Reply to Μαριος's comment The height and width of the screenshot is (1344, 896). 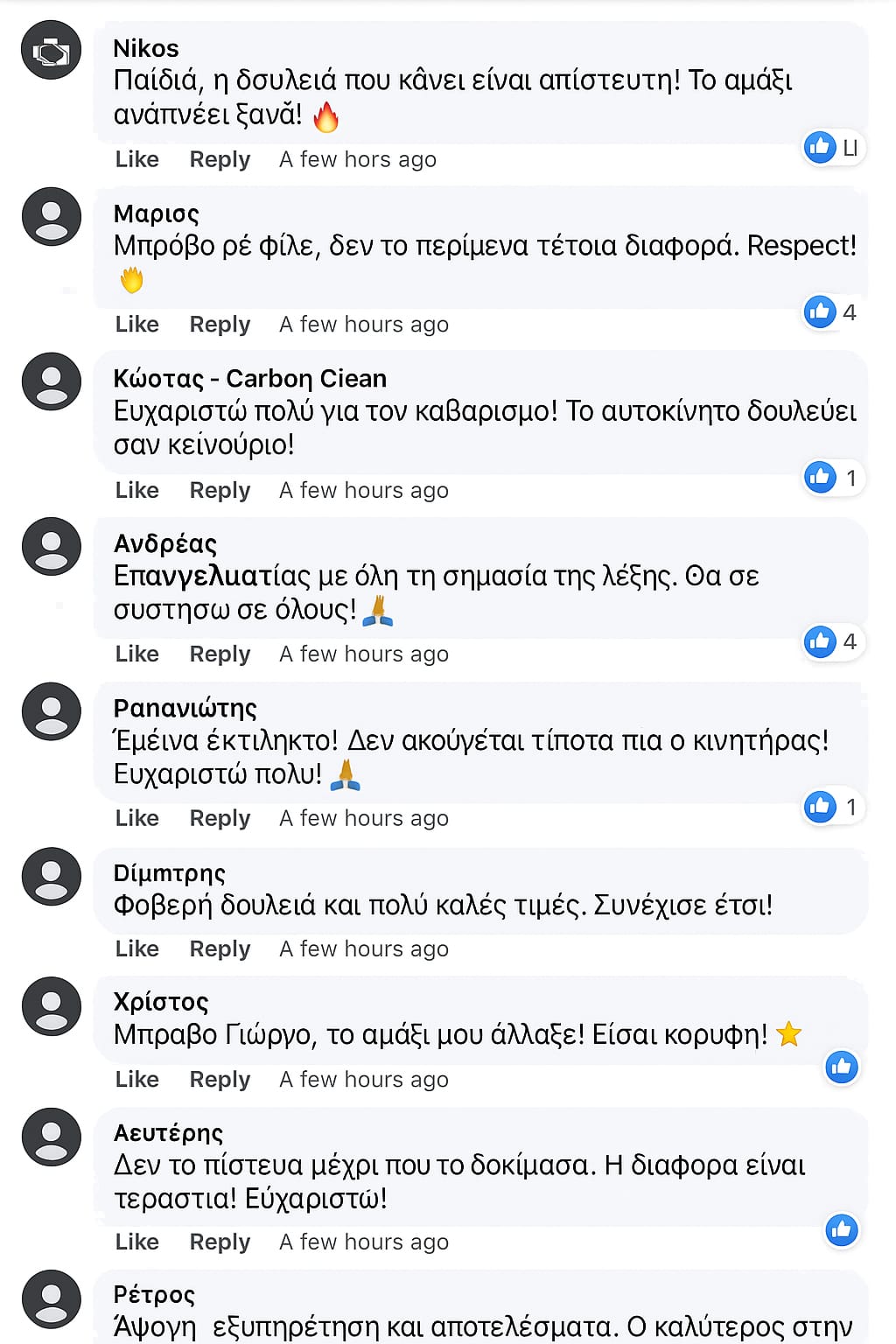pyautogui.click(x=220, y=325)
